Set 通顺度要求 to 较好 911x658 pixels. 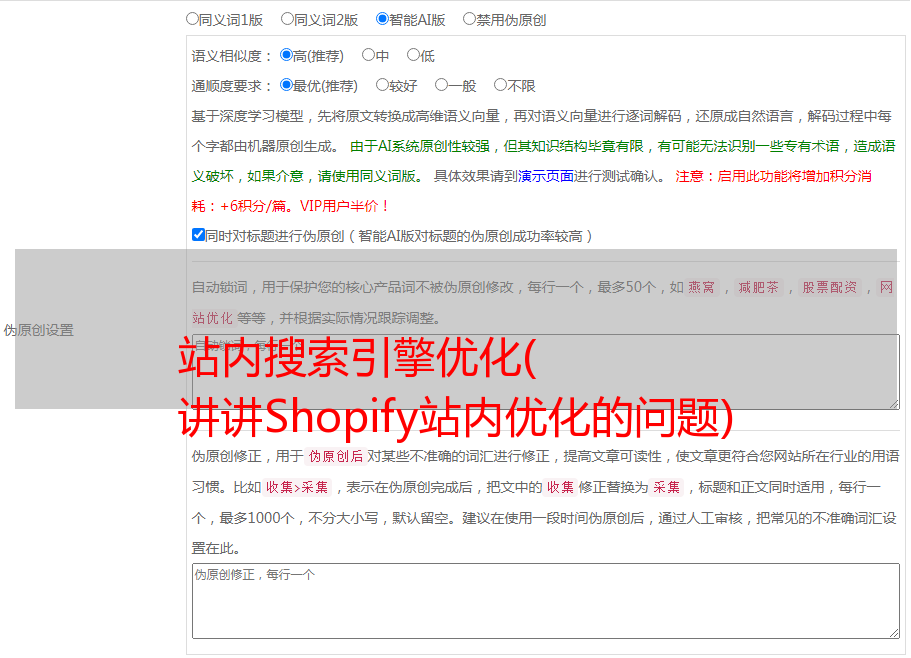(x=382, y=85)
